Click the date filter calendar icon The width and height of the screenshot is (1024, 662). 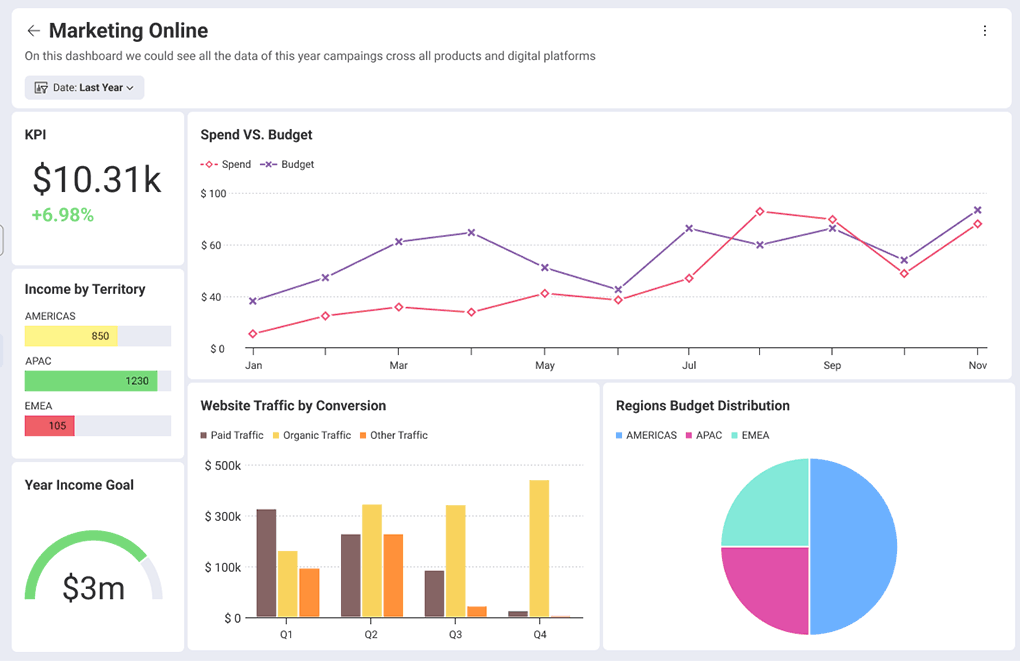(x=41, y=88)
